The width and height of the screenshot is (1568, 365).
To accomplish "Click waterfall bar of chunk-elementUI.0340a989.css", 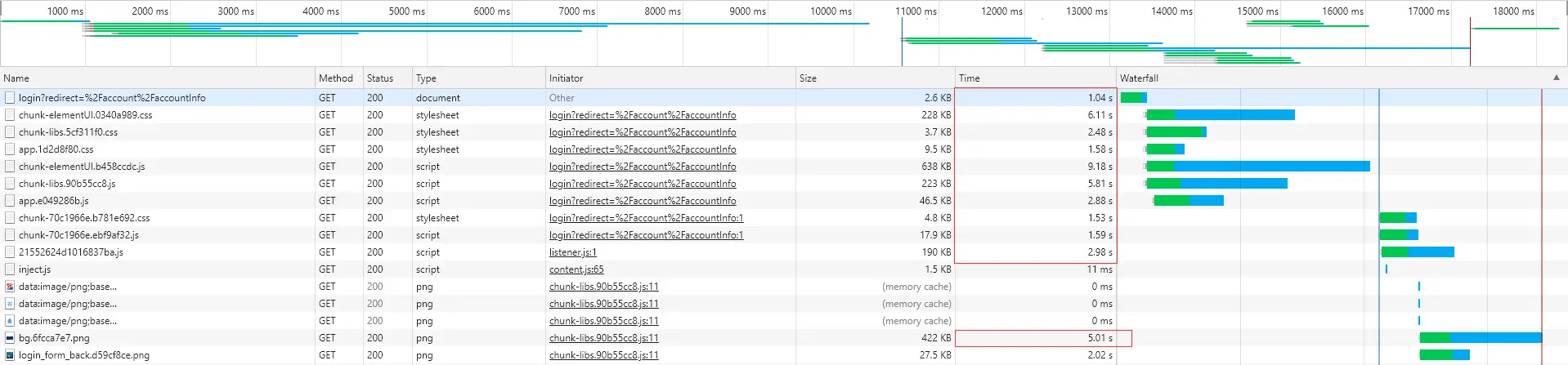I will click(1220, 115).
